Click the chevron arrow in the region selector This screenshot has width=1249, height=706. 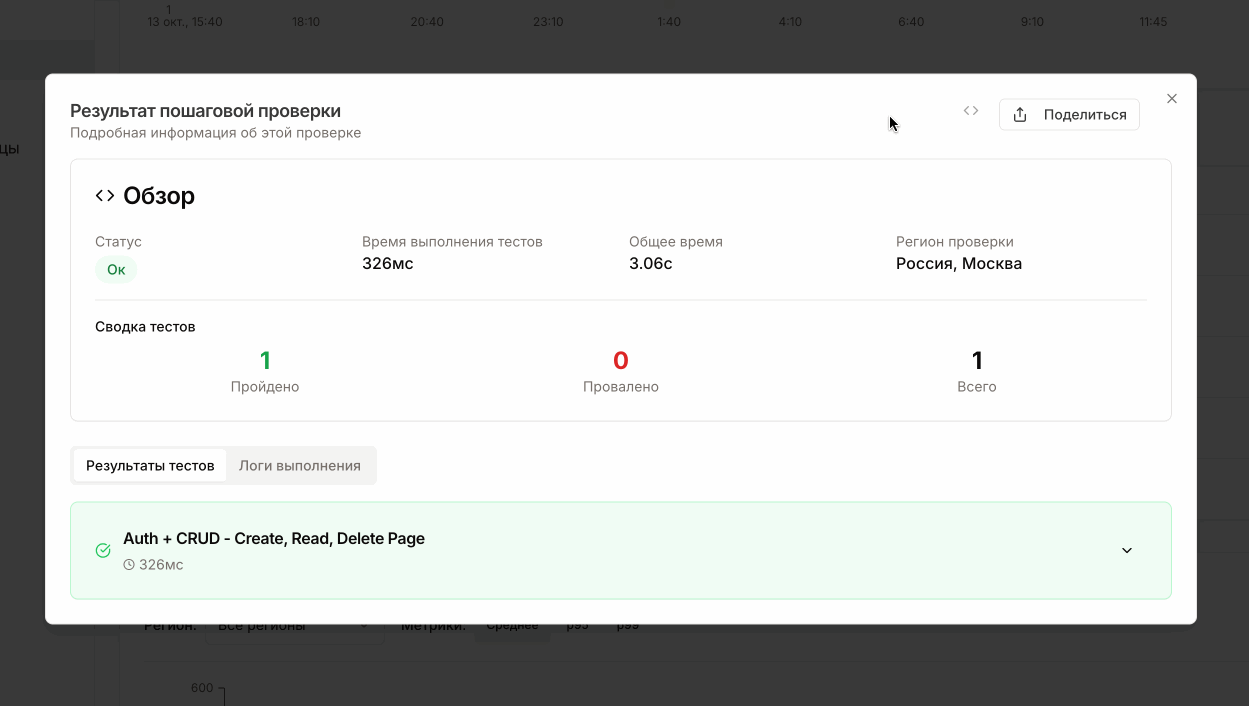tap(365, 624)
